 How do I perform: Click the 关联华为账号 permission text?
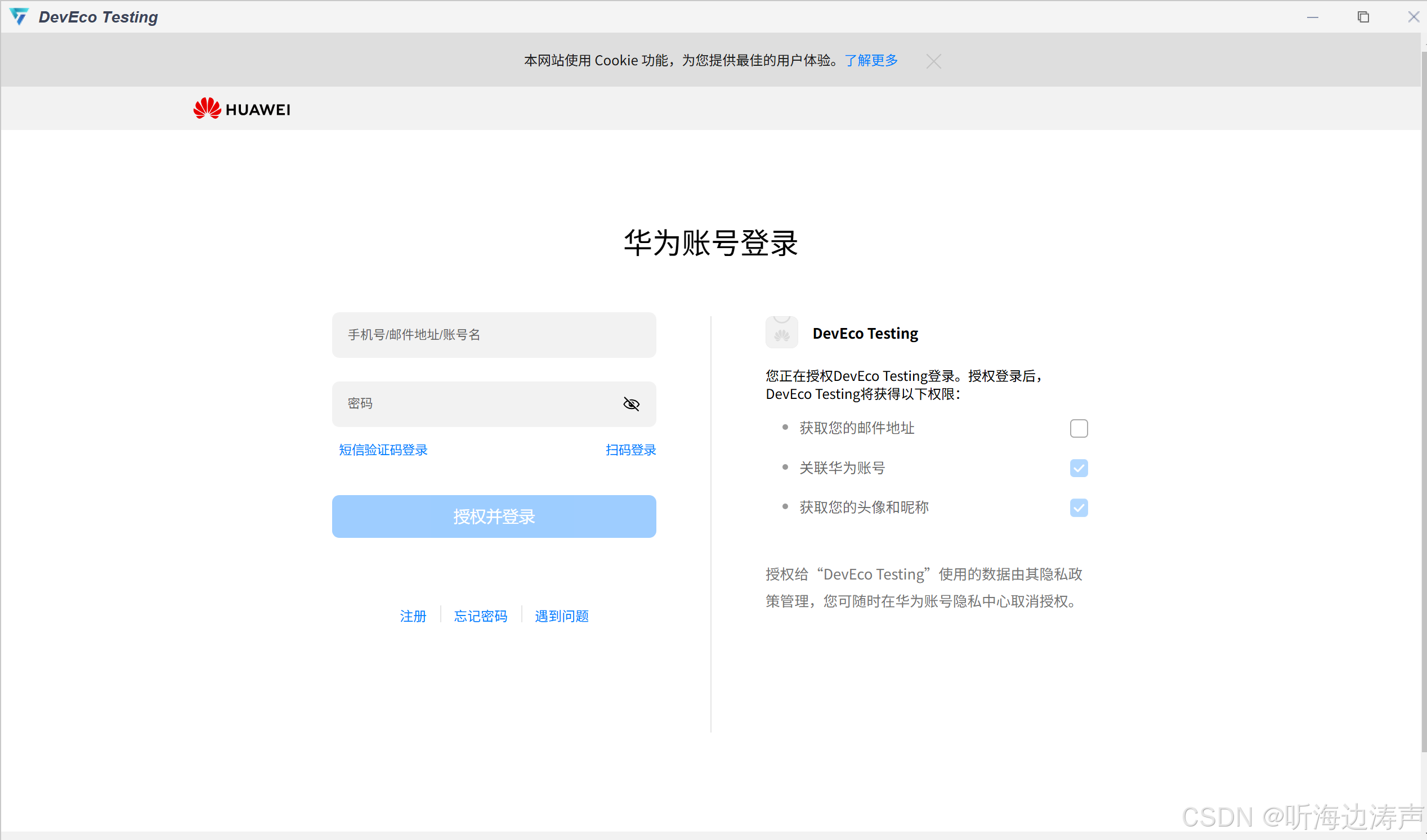coord(842,468)
